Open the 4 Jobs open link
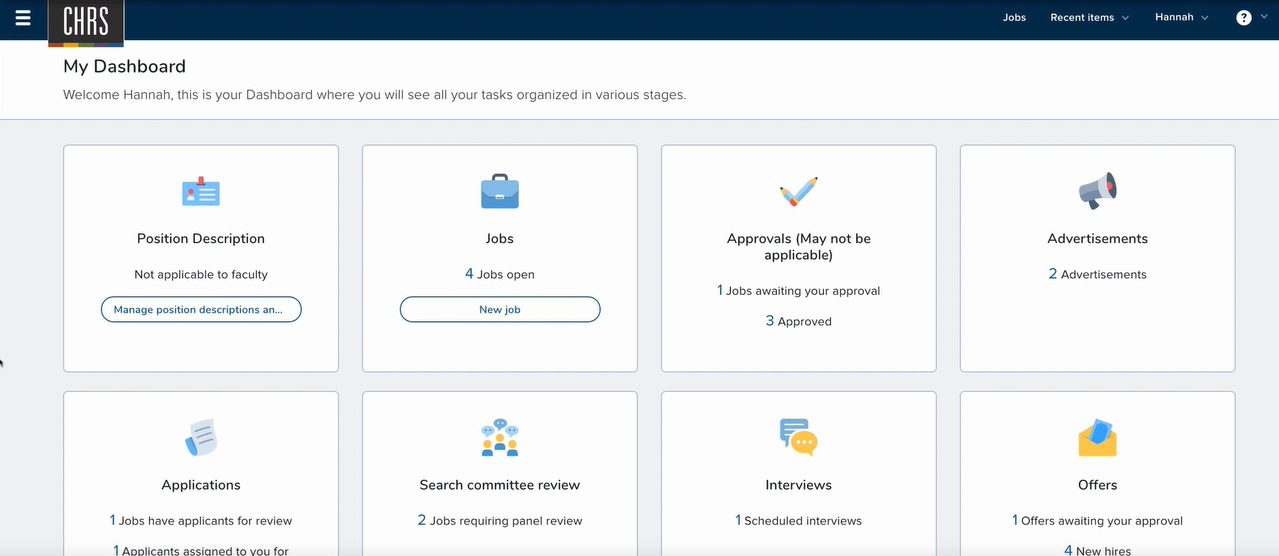This screenshot has height=556, width=1279. (x=500, y=274)
